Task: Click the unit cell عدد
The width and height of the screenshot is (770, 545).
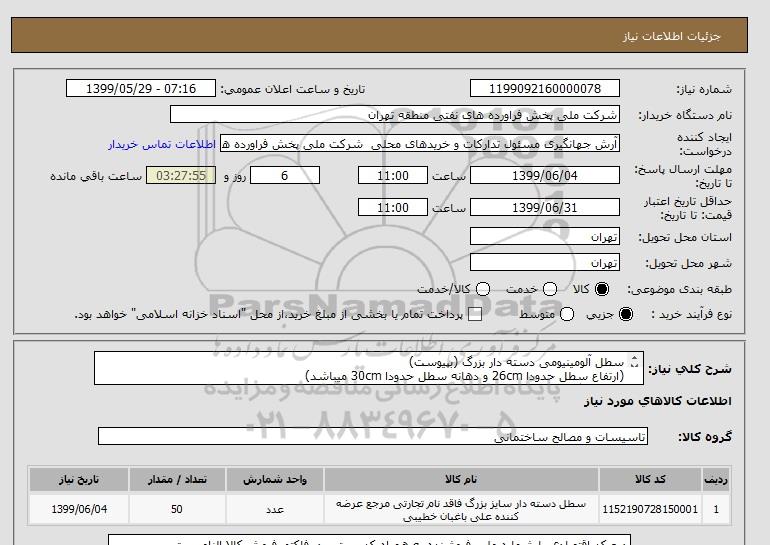Action: click(x=275, y=509)
